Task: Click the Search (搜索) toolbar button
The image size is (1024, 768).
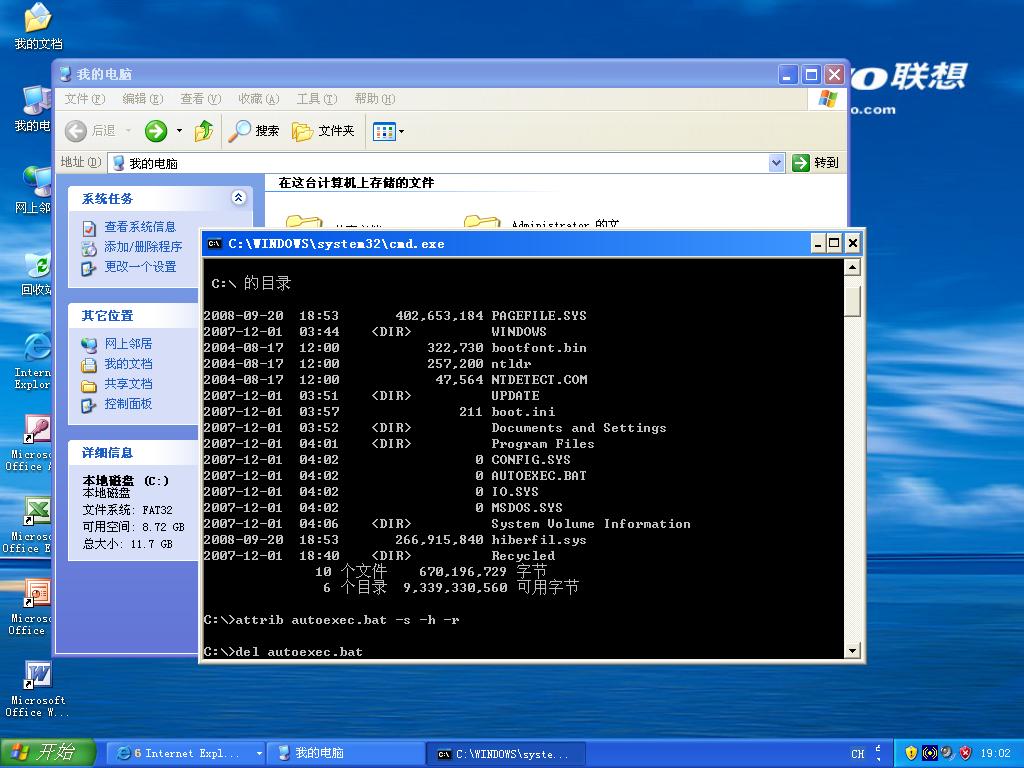Action: [255, 131]
